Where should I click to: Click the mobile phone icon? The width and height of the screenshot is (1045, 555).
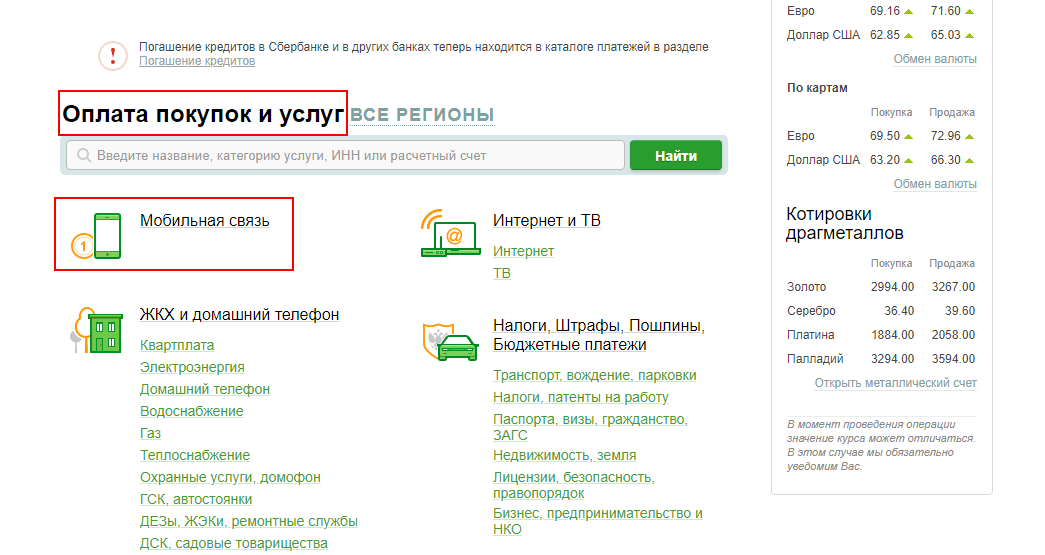106,237
